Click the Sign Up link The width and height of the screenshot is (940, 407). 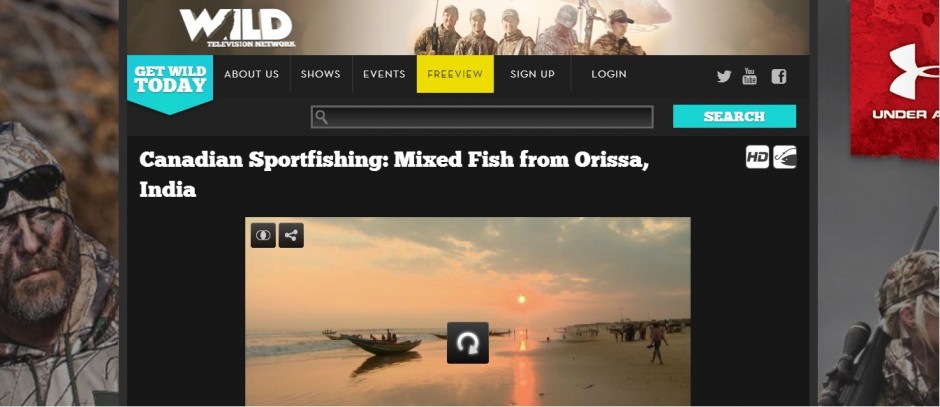click(x=532, y=74)
